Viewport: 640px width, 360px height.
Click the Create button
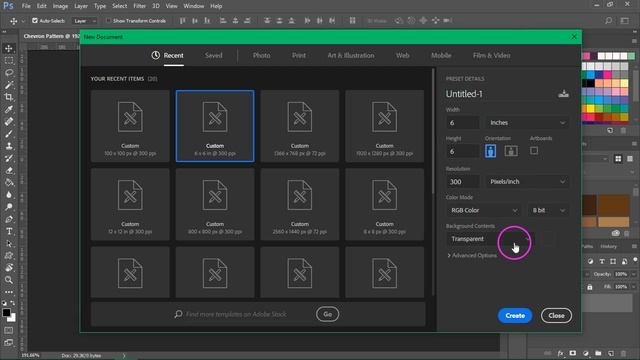(515, 316)
